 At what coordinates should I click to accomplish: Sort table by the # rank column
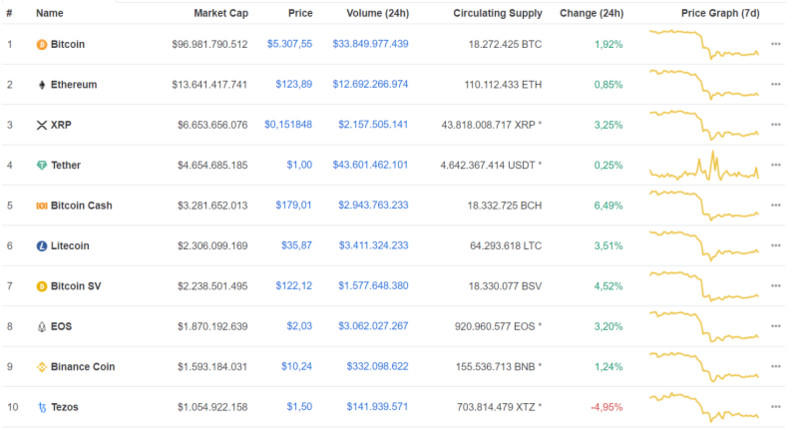pyautogui.click(x=9, y=13)
